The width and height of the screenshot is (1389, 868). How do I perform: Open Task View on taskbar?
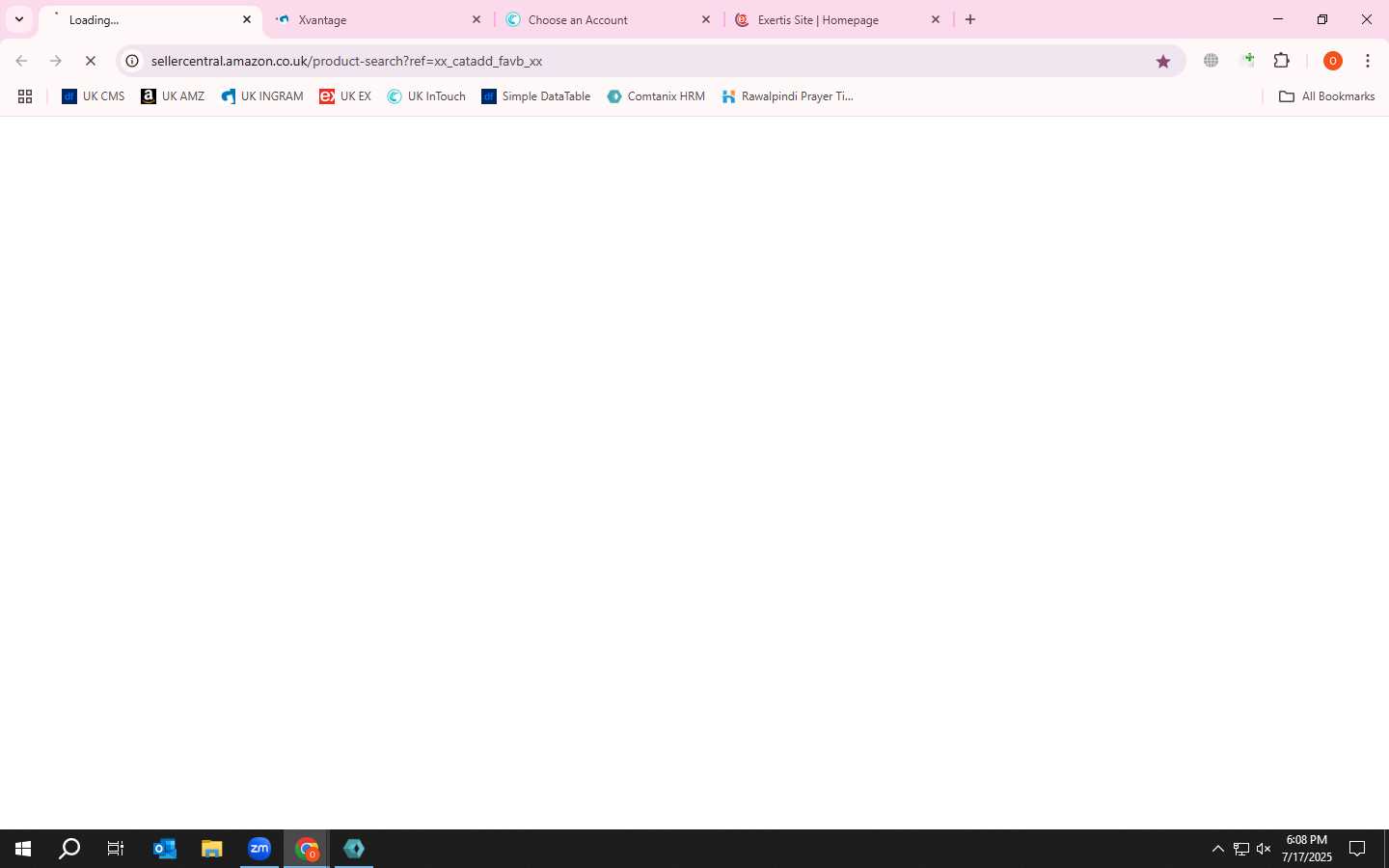click(x=116, y=849)
